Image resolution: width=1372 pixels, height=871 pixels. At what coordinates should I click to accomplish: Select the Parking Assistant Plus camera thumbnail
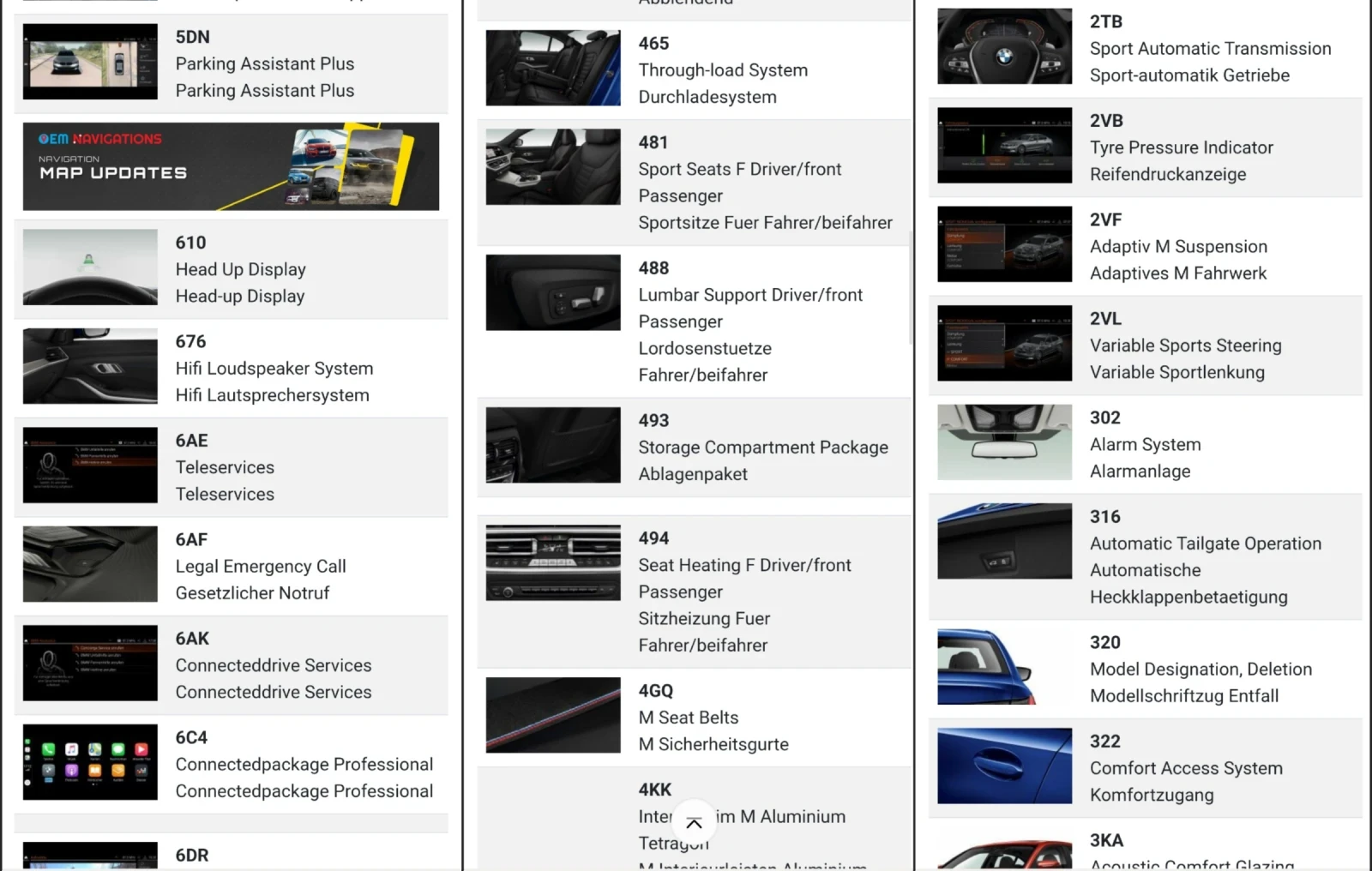[x=90, y=62]
